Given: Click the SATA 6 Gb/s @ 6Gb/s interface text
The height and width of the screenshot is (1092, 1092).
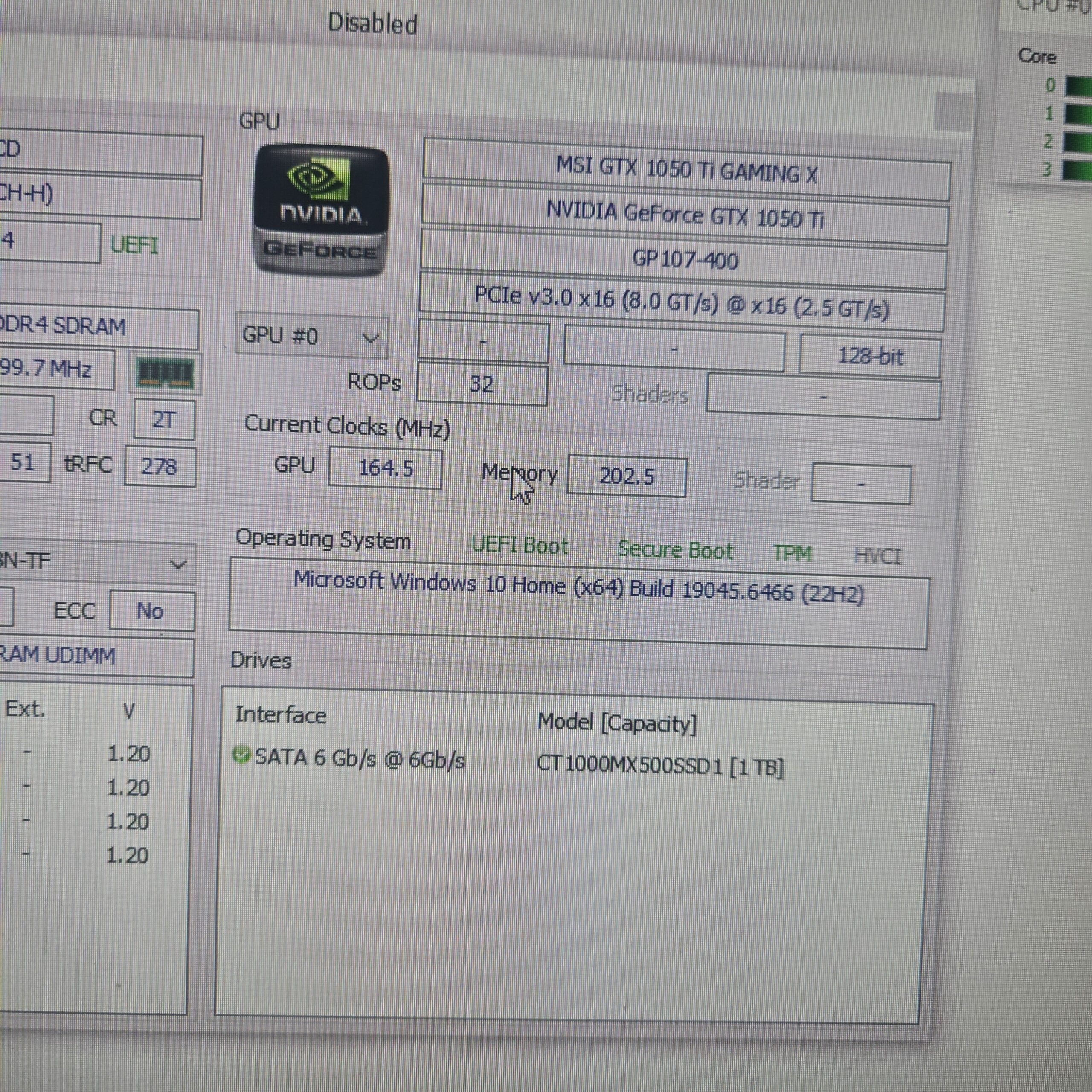Looking at the screenshot, I should 360,758.
